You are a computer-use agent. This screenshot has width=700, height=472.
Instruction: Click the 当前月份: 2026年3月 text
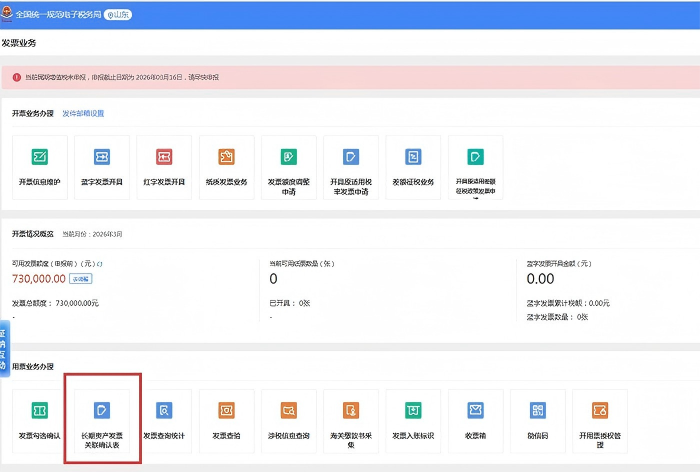(92, 234)
